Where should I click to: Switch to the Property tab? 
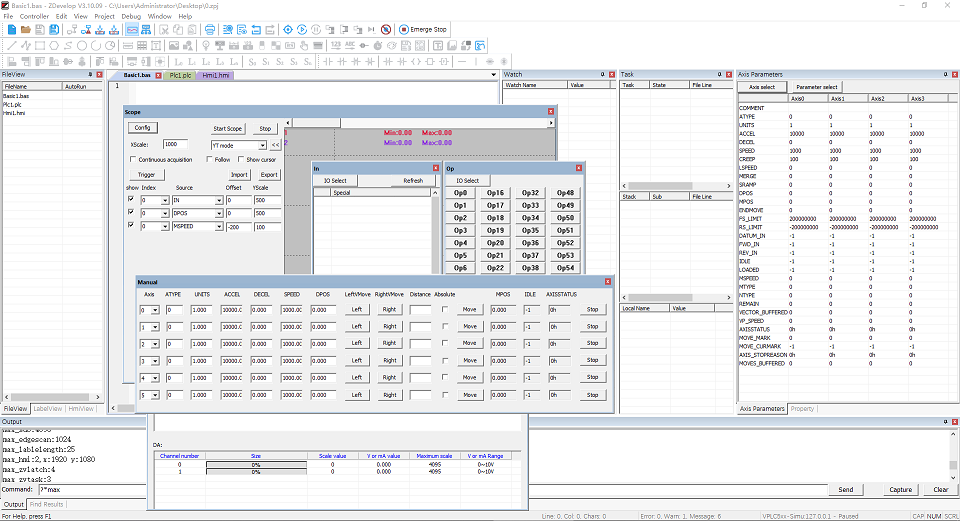[x=802, y=408]
